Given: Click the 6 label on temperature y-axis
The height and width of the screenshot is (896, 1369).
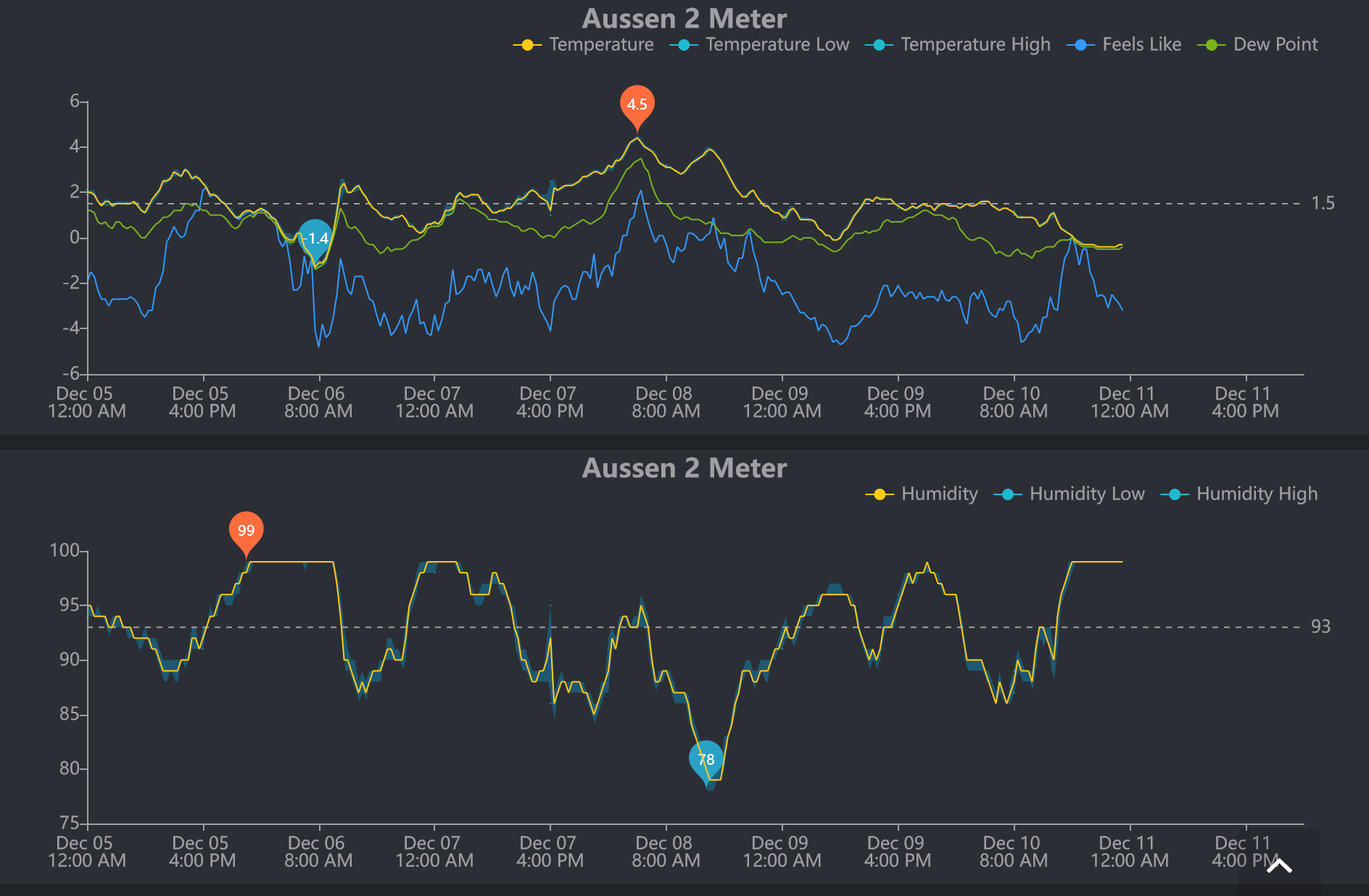Looking at the screenshot, I should [x=75, y=101].
